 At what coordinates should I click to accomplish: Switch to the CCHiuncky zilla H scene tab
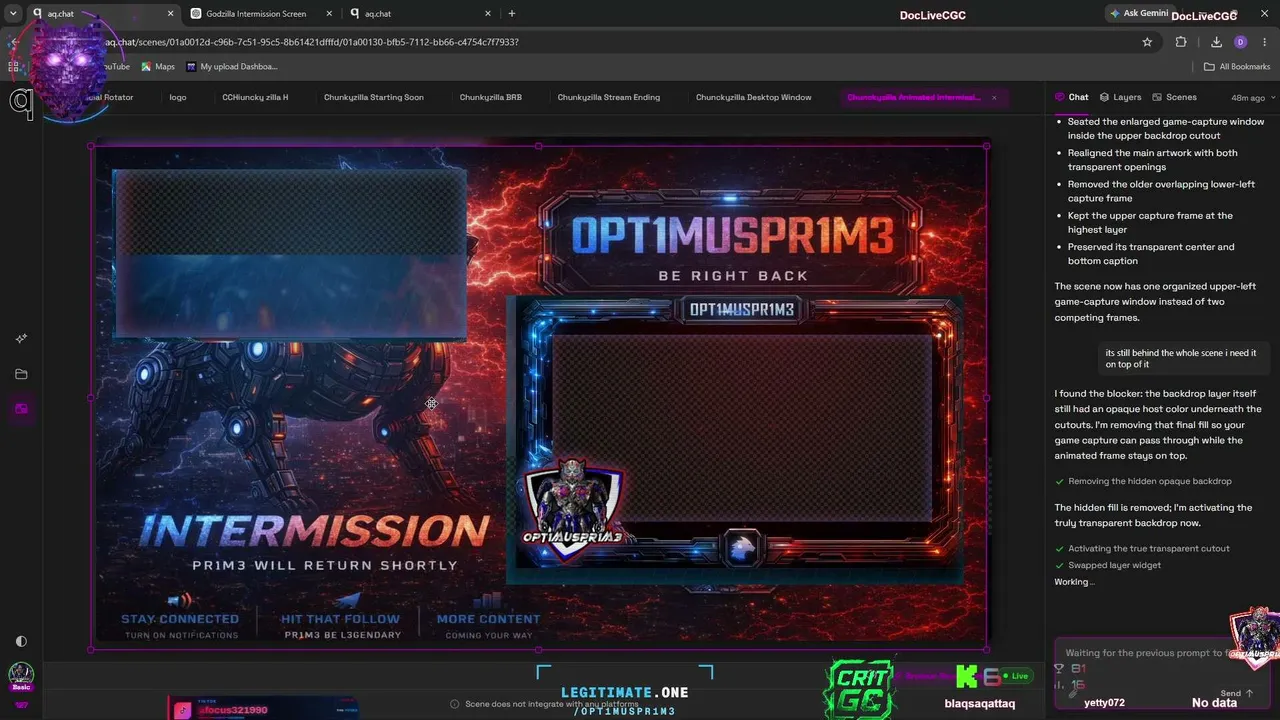(255, 97)
